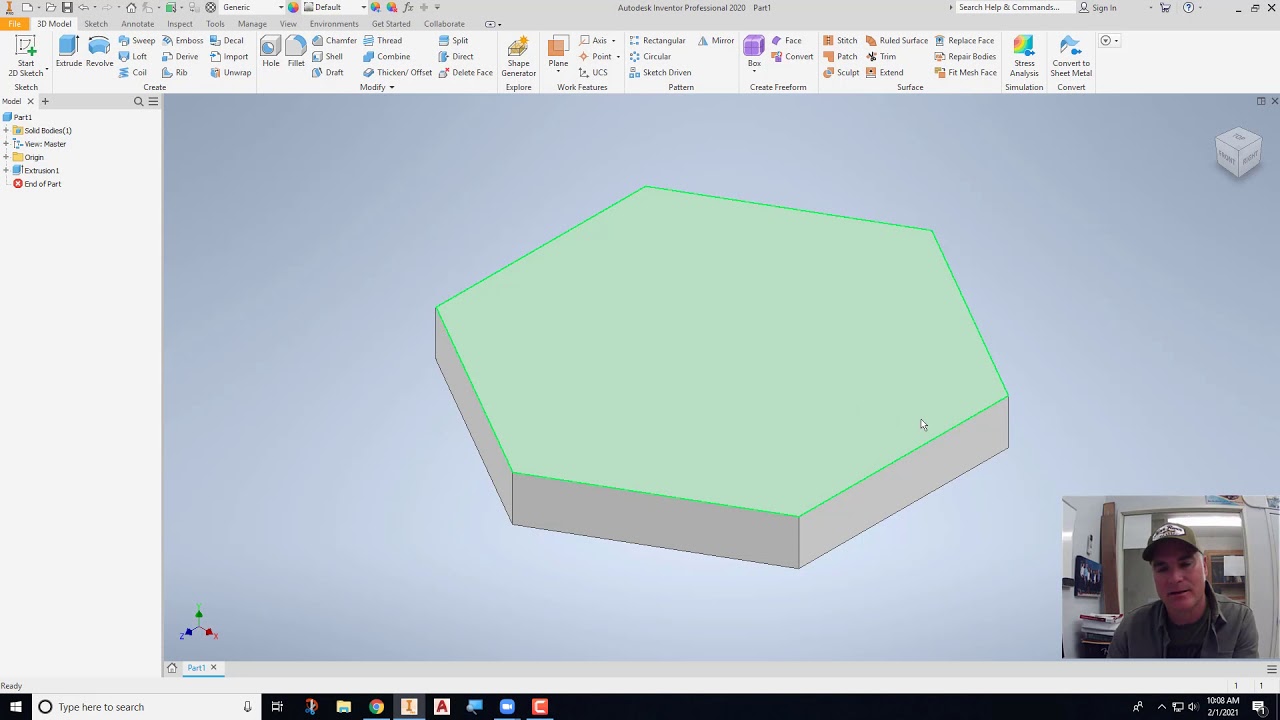Switch to the Sketch tab
The width and height of the screenshot is (1280, 720).
[96, 24]
